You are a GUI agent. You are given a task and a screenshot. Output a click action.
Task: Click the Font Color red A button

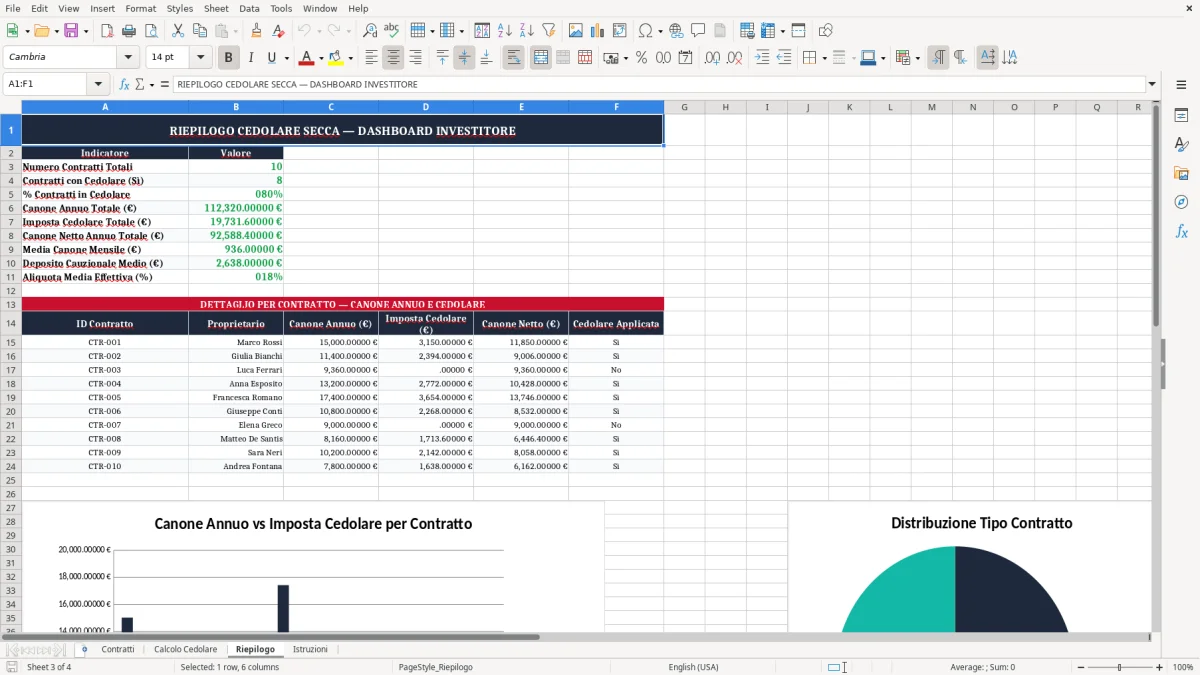coord(306,58)
